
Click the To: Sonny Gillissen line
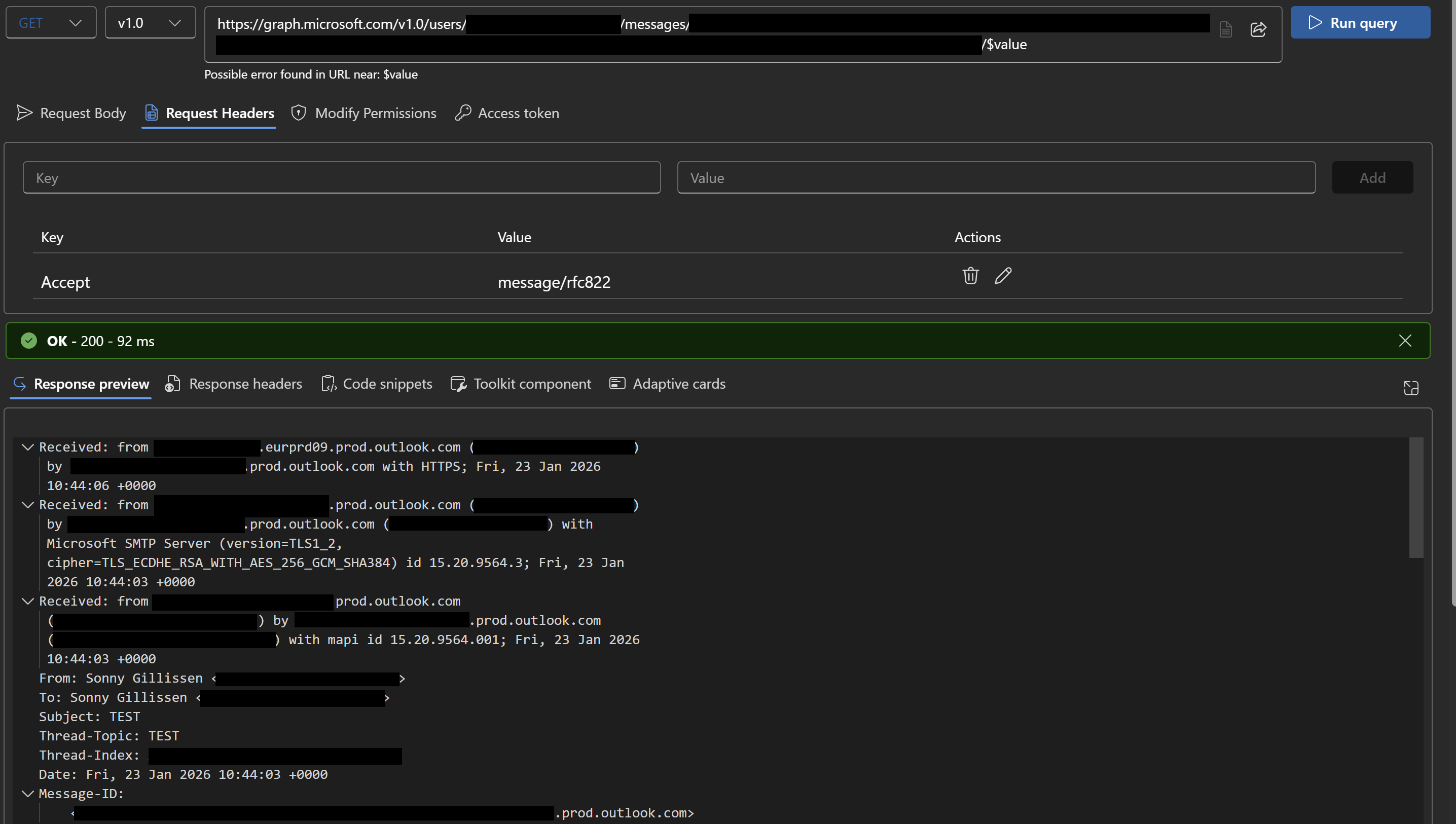click(x=214, y=697)
